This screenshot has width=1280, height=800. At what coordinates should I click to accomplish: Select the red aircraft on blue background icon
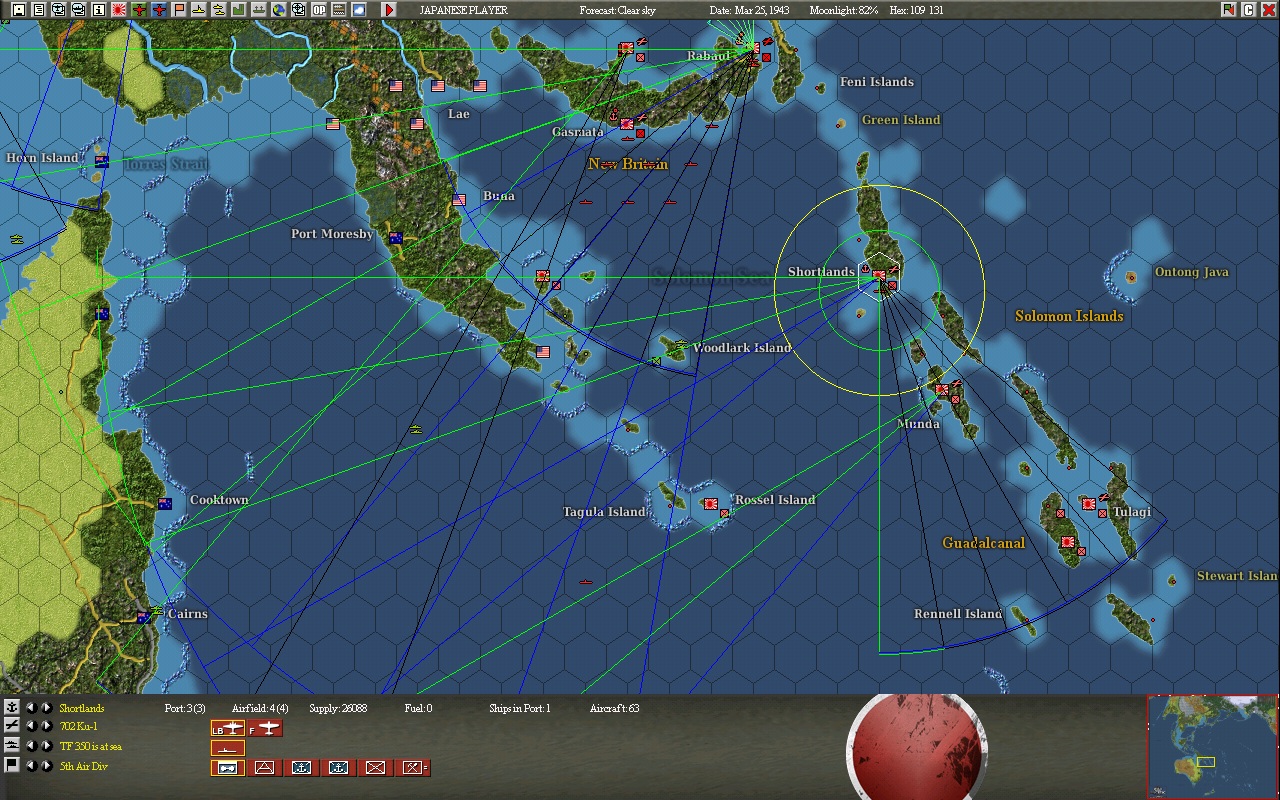click(x=159, y=10)
